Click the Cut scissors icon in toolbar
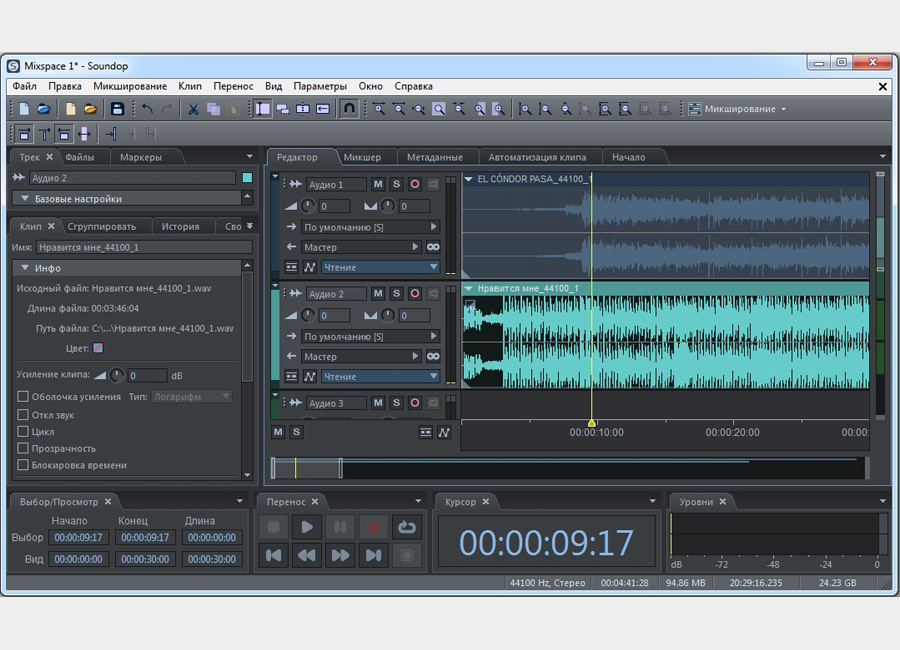This screenshot has width=900, height=650. [x=193, y=109]
